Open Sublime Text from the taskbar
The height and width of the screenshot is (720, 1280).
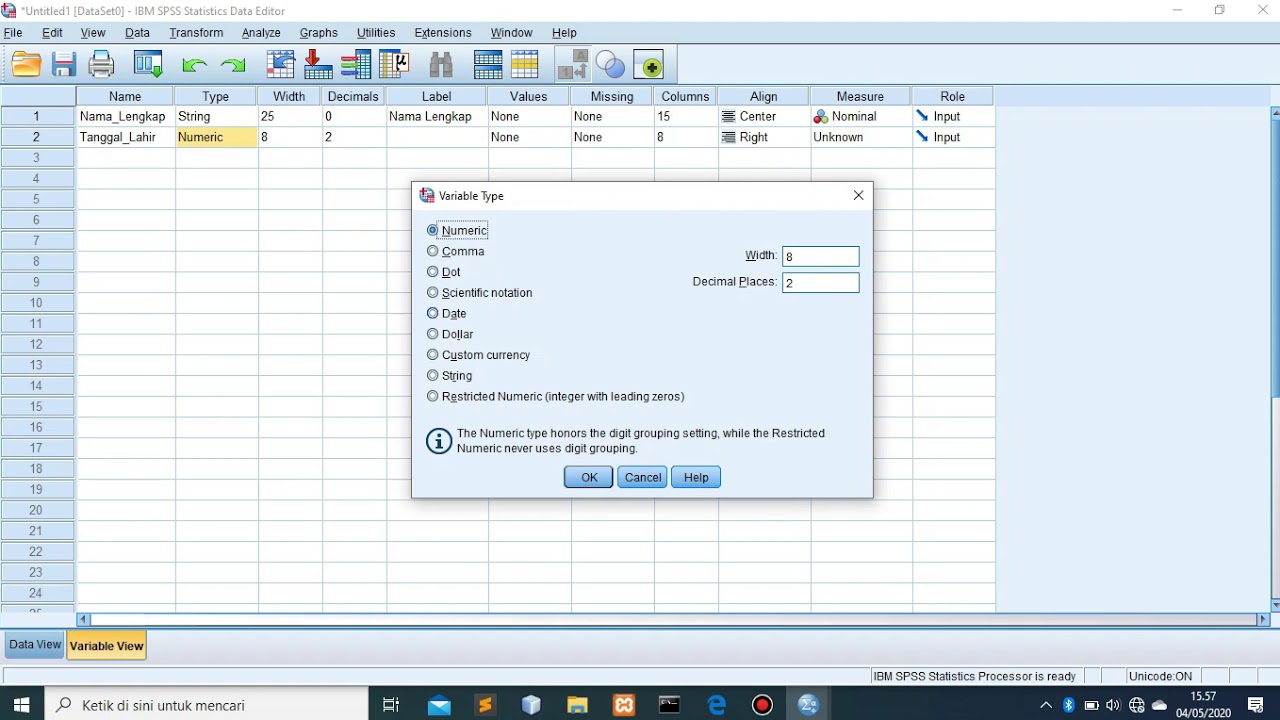[485, 705]
